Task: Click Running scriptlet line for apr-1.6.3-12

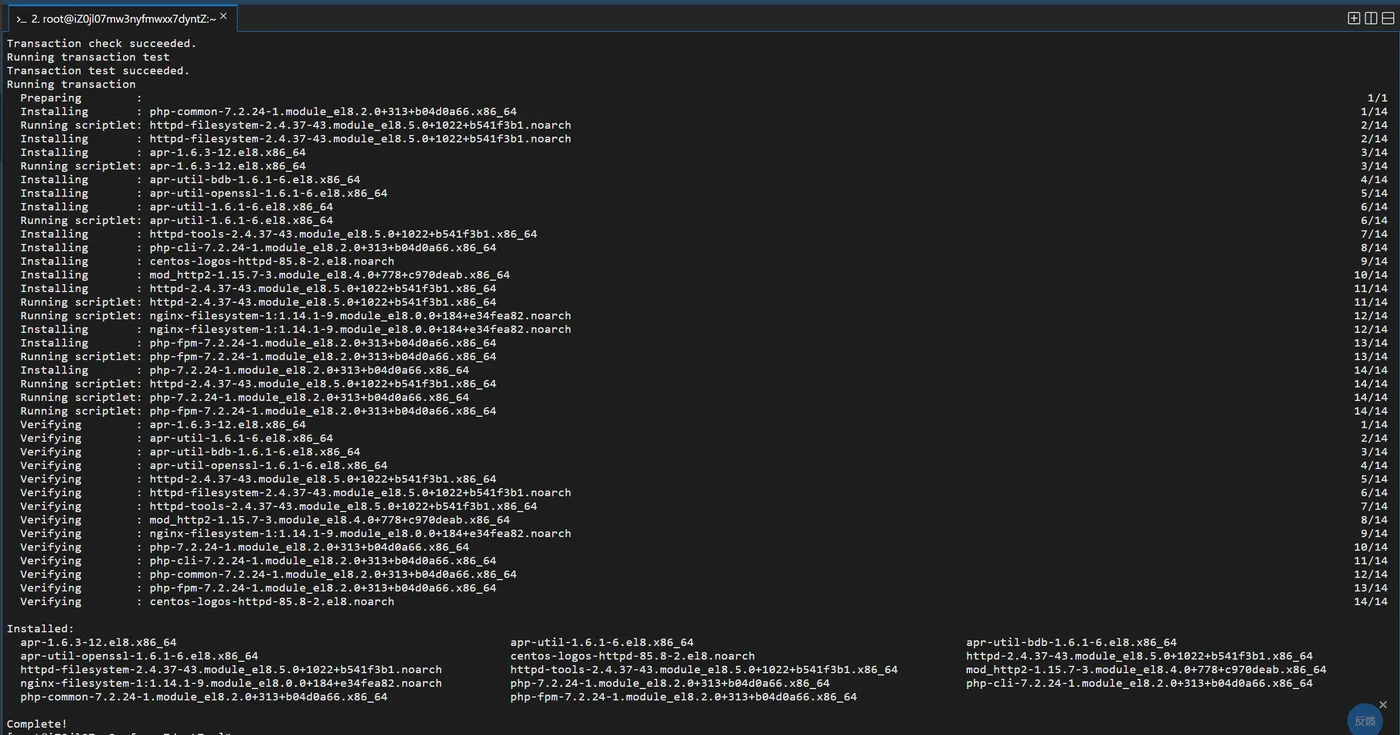Action: pos(163,166)
